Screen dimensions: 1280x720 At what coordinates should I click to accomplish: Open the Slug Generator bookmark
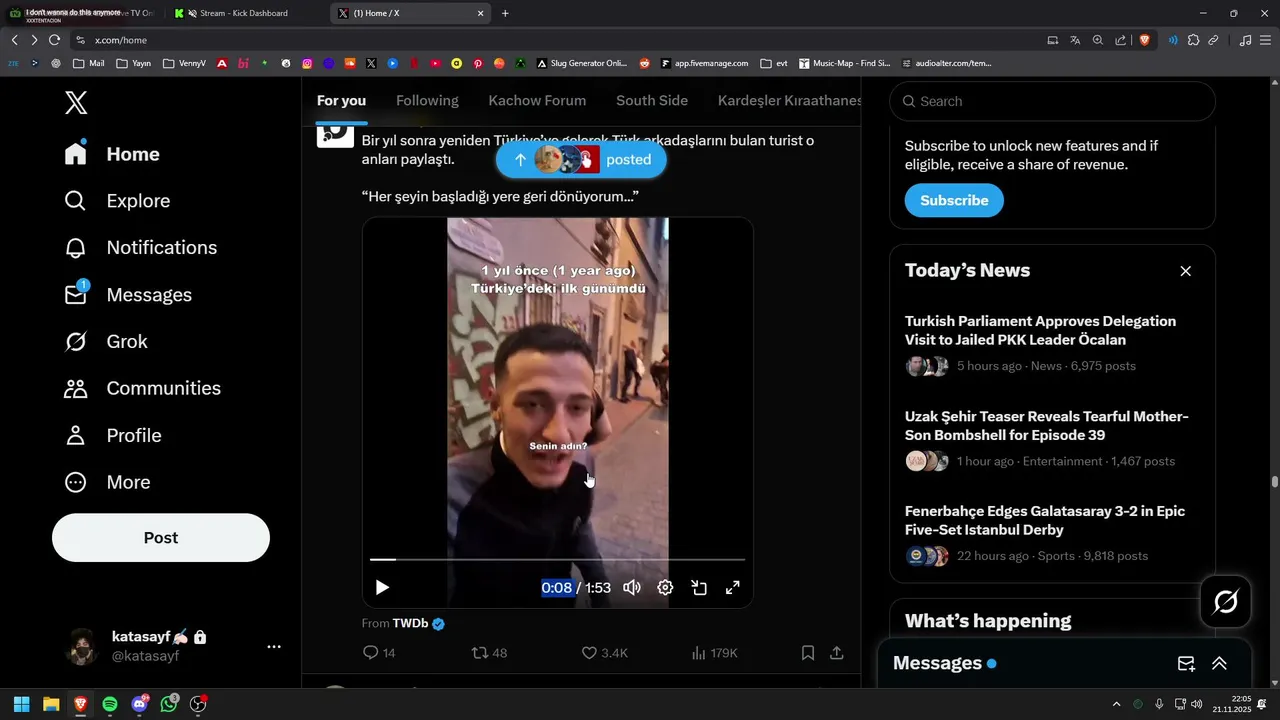[x=582, y=63]
